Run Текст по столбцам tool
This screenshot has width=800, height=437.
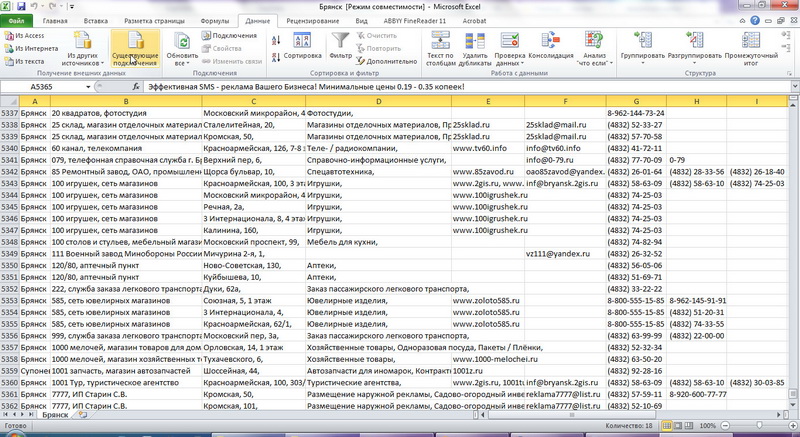[440, 49]
